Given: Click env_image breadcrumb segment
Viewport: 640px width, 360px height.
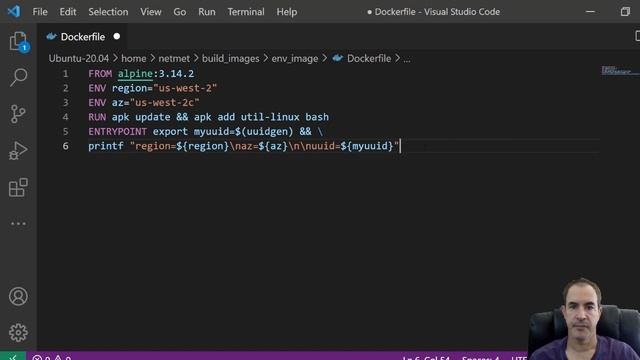Looking at the screenshot, I should 295,58.
